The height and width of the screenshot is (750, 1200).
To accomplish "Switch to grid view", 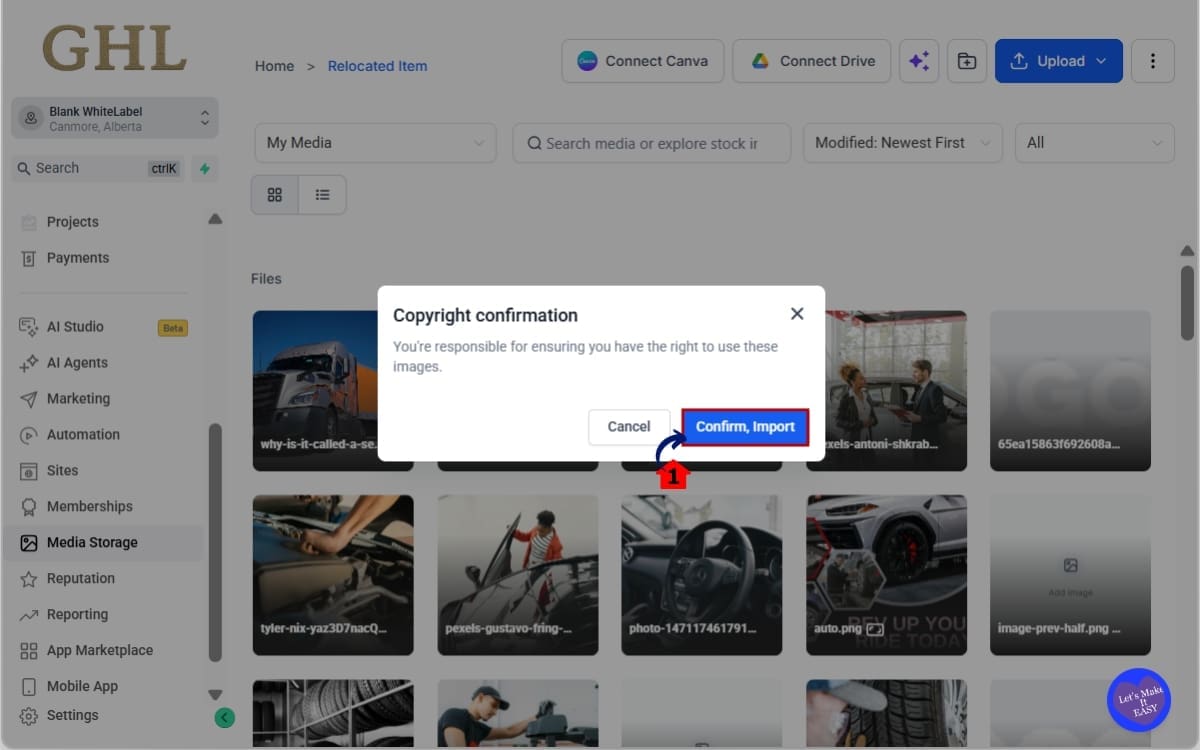I will [x=275, y=195].
